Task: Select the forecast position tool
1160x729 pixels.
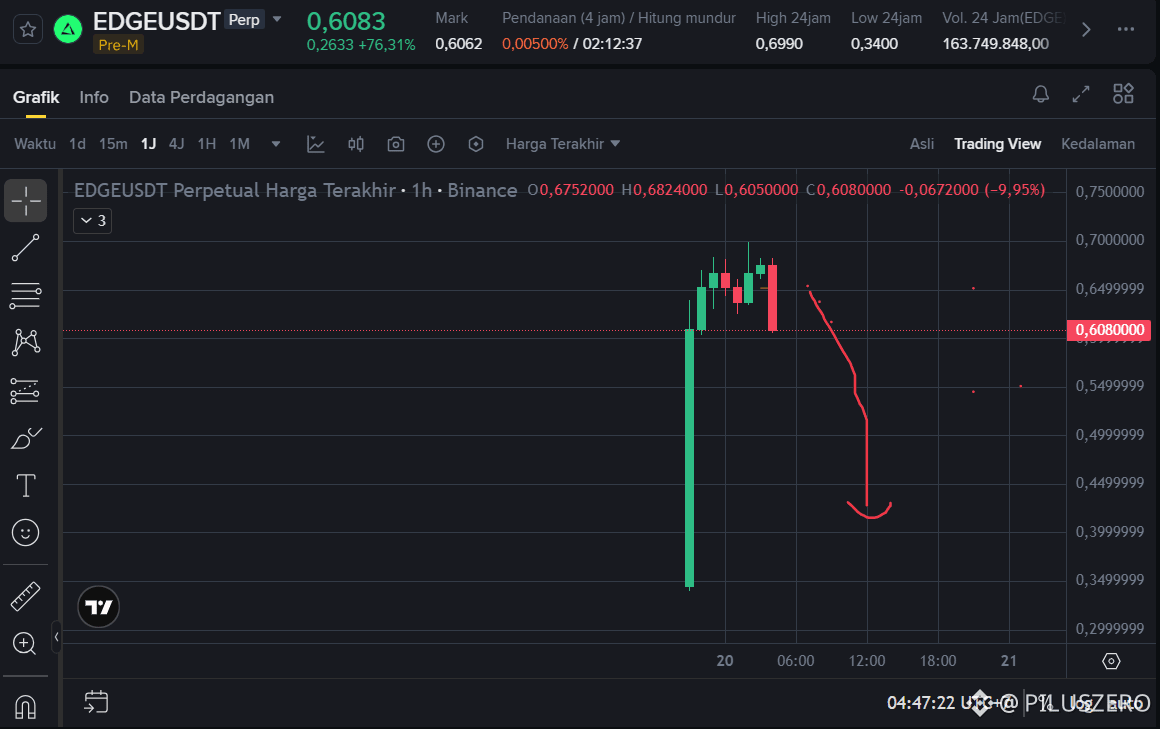Action: 26,391
